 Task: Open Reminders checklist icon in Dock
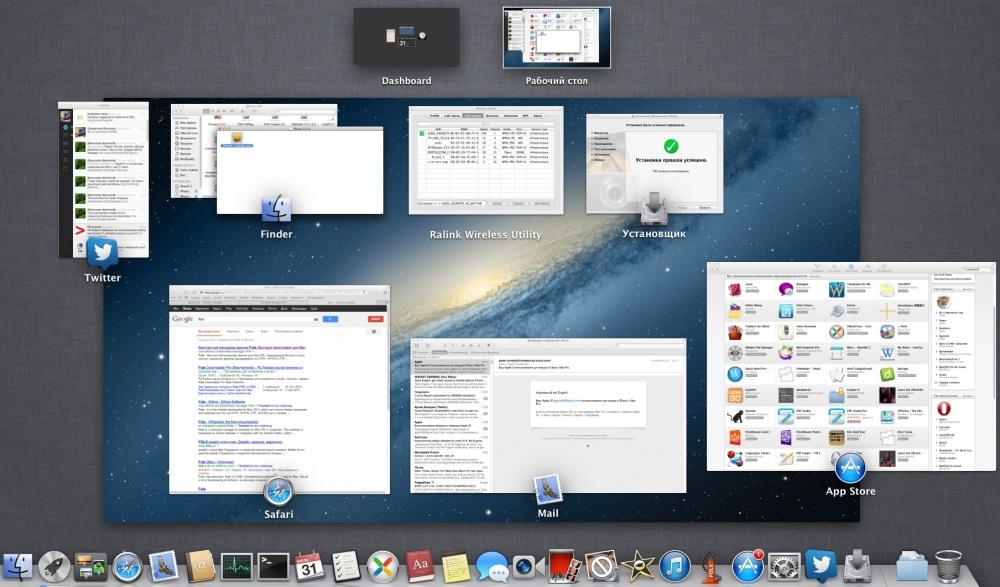[x=346, y=567]
